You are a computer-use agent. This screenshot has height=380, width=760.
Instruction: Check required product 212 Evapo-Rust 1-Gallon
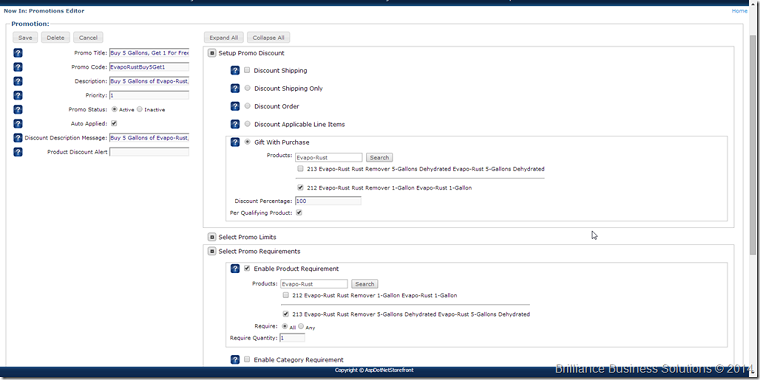pos(286,295)
